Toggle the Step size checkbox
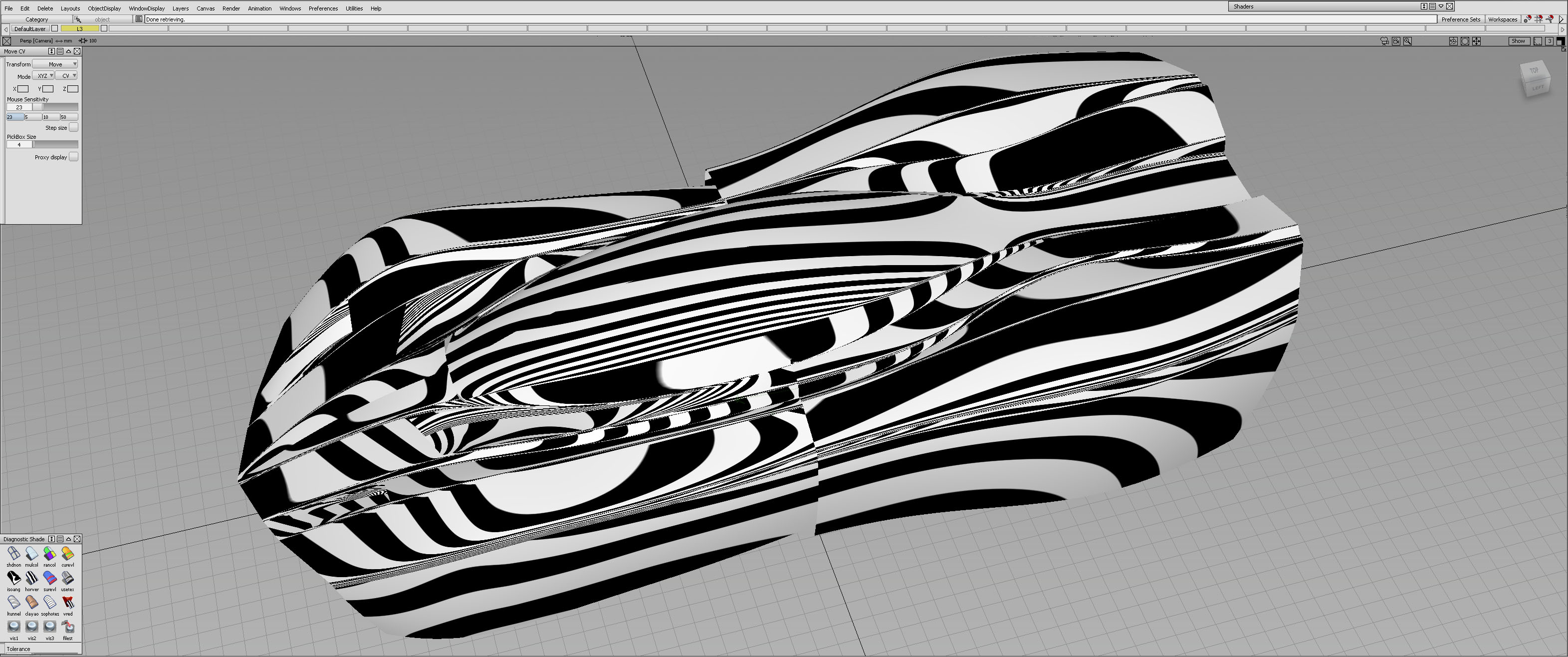The width and height of the screenshot is (1568, 657). pos(73,127)
